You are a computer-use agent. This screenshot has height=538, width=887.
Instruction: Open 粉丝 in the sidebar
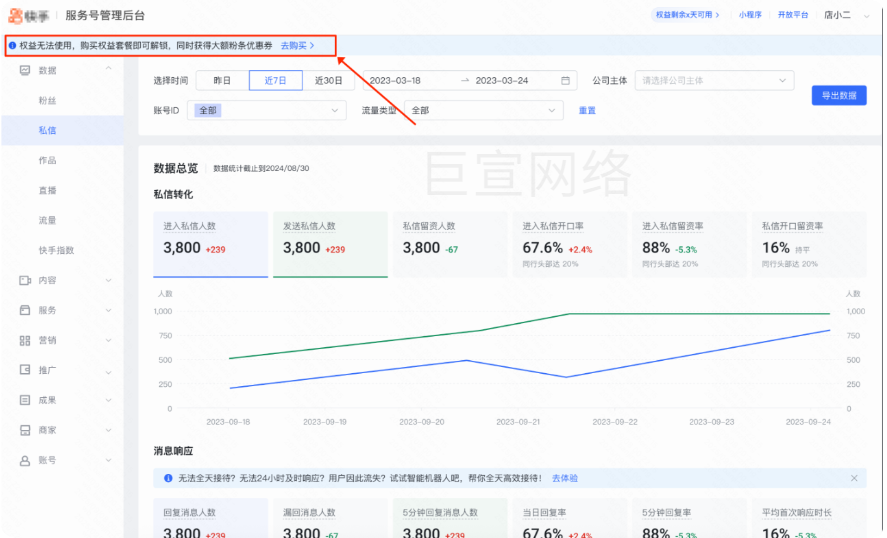click(x=48, y=100)
